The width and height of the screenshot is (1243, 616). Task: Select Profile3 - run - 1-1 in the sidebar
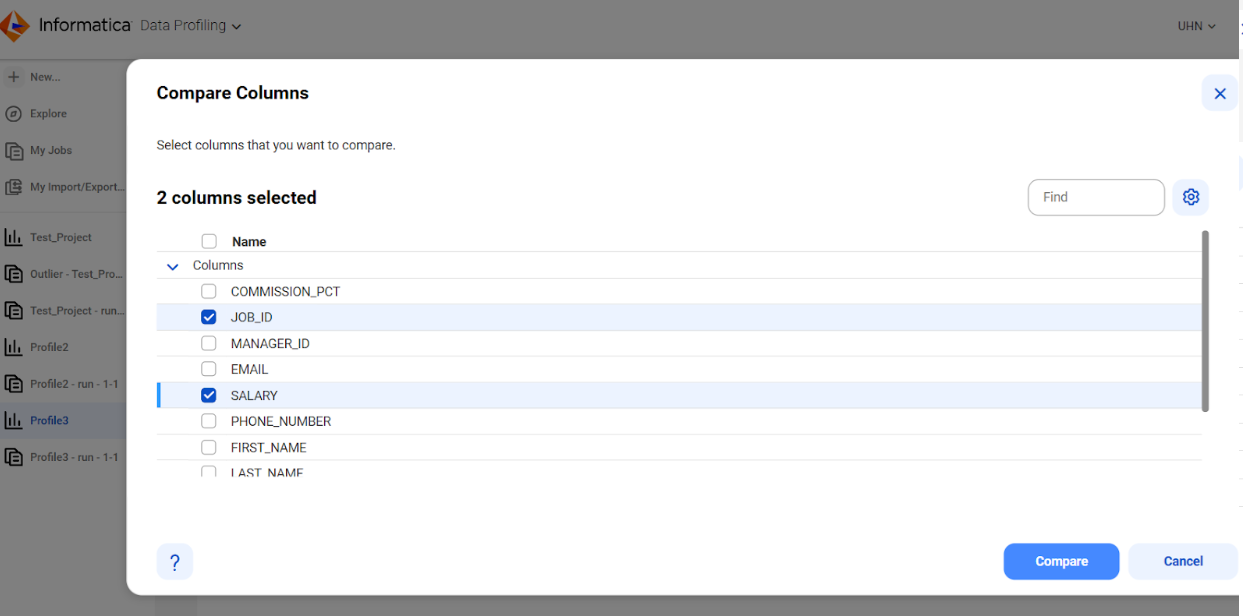tap(13, 457)
